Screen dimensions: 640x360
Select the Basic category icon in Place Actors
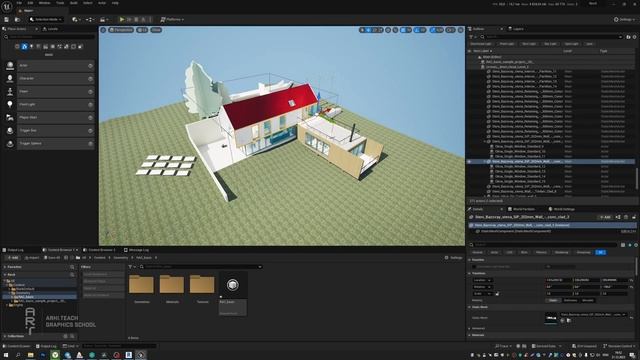click(24, 47)
